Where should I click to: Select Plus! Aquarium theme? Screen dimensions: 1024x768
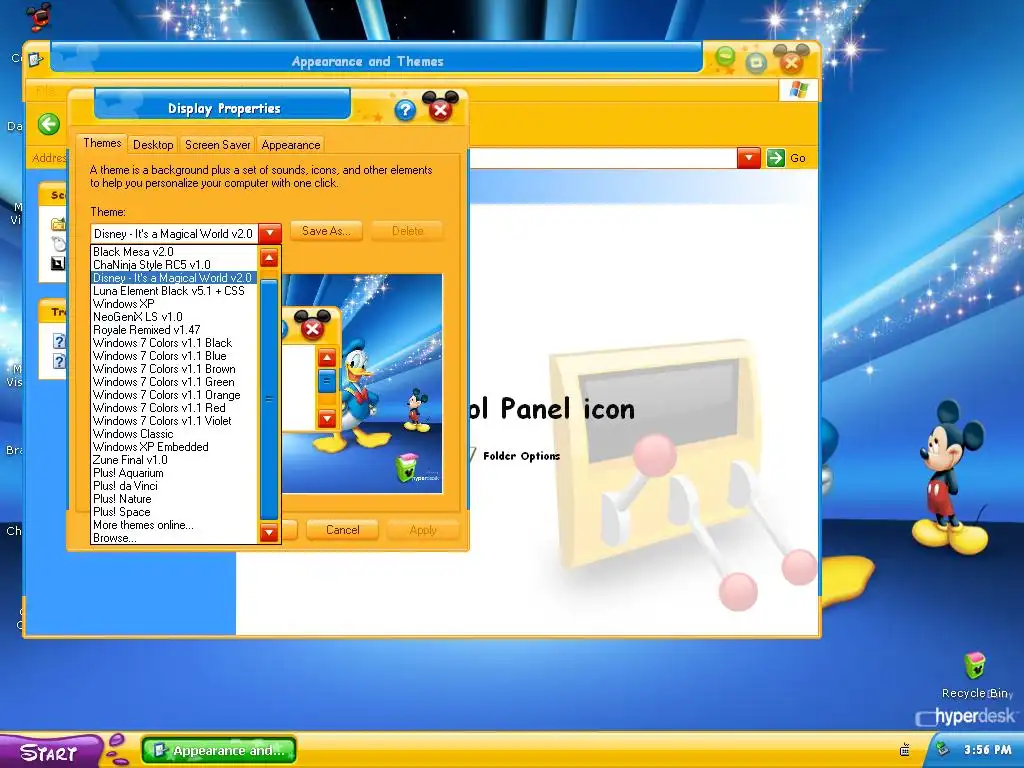(x=174, y=473)
